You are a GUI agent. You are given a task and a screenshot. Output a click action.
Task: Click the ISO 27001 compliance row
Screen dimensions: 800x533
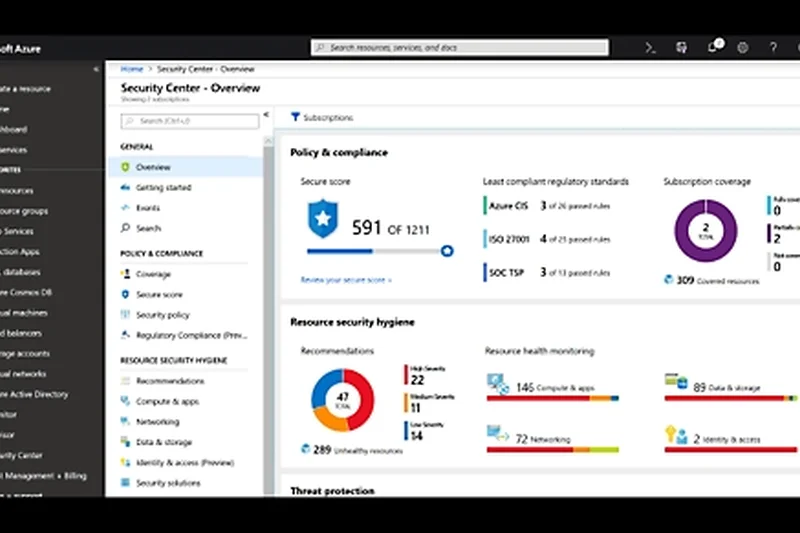(546, 239)
